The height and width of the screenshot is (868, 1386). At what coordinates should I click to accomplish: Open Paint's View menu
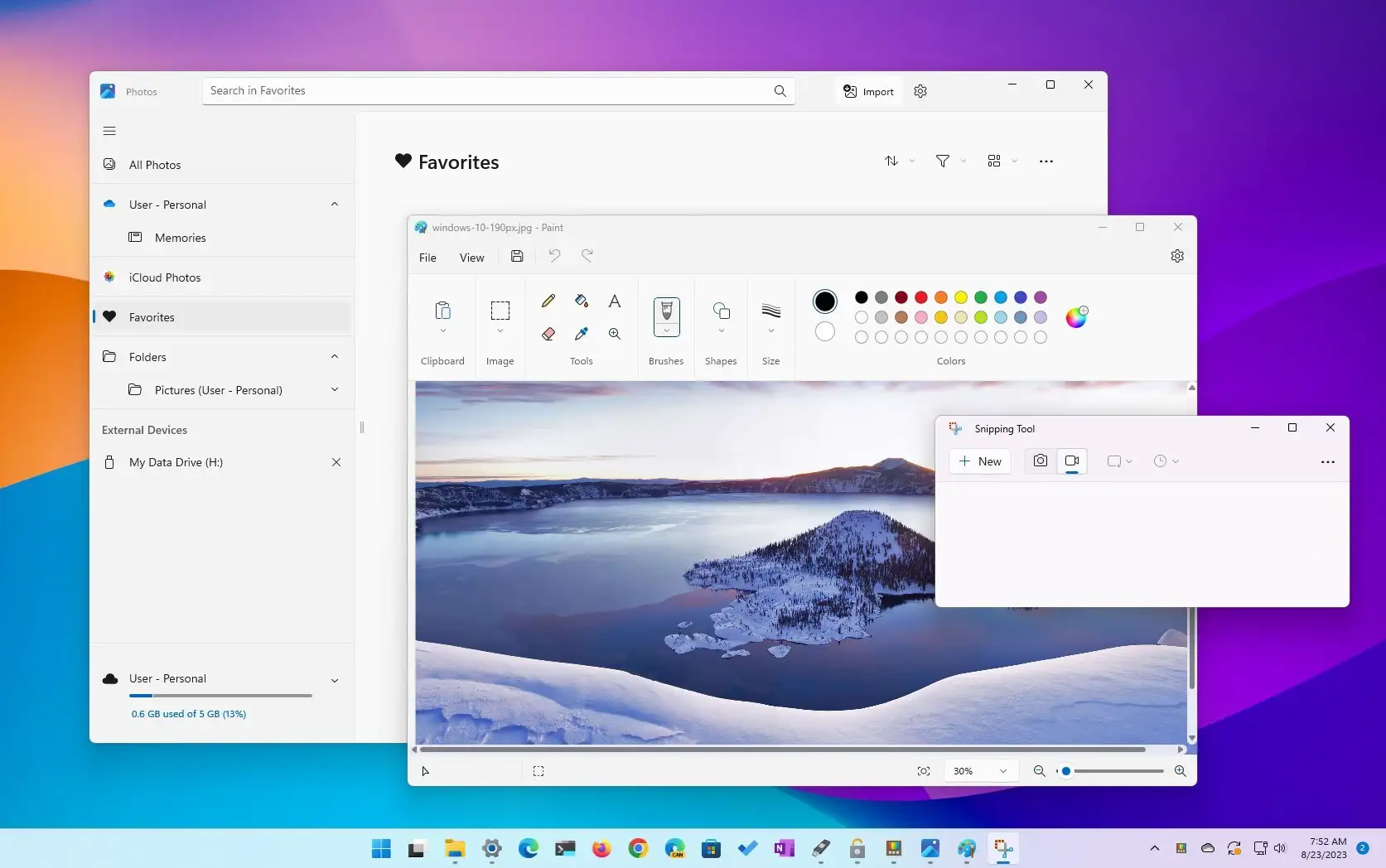tap(471, 257)
